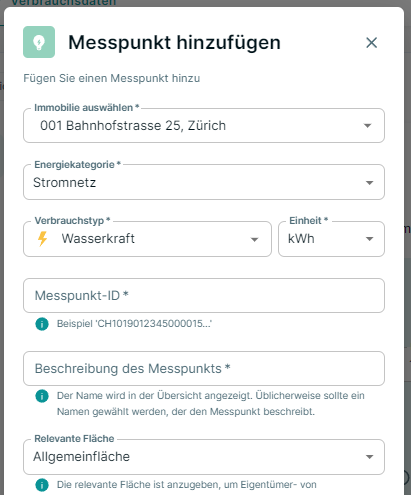The width and height of the screenshot is (411, 495).
Task: Open the Einheit kWh dropdown
Action: tap(331, 239)
